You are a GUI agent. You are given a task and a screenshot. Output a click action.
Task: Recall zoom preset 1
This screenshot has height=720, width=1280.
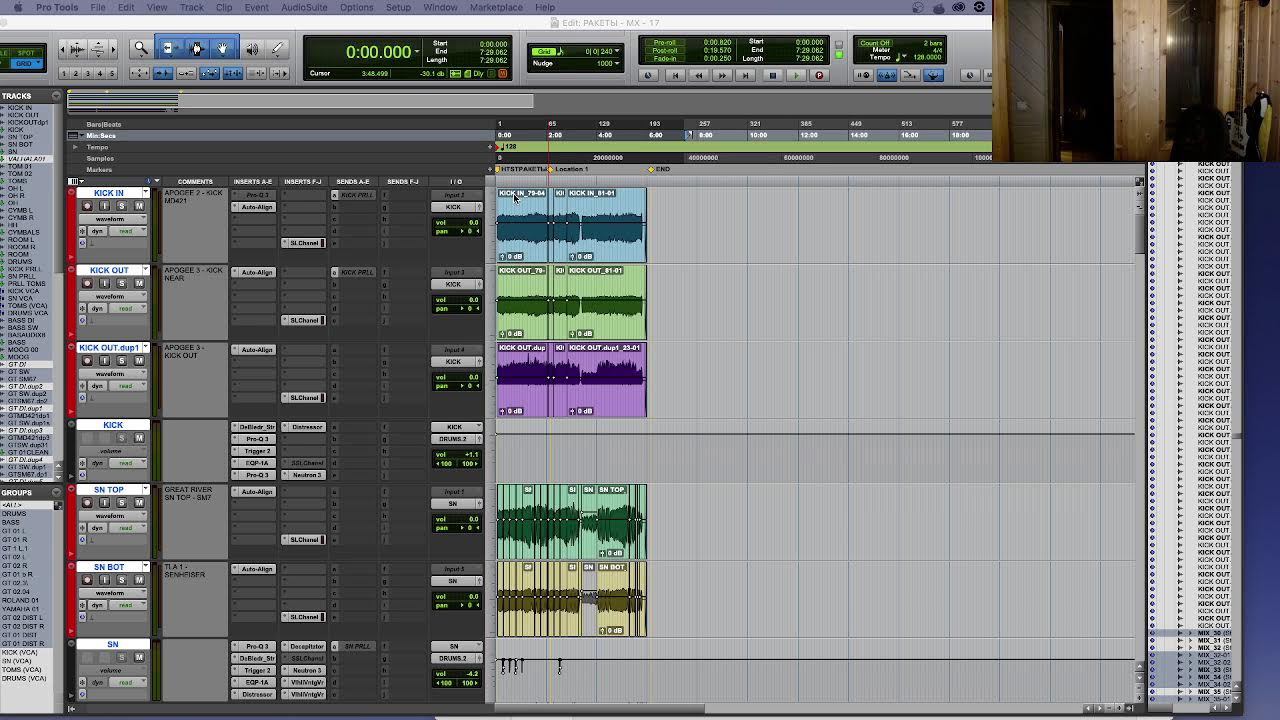(x=64, y=74)
